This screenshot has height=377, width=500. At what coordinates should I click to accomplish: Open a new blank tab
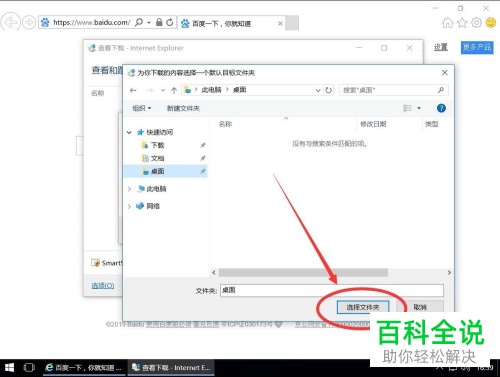pyautogui.click(x=292, y=23)
